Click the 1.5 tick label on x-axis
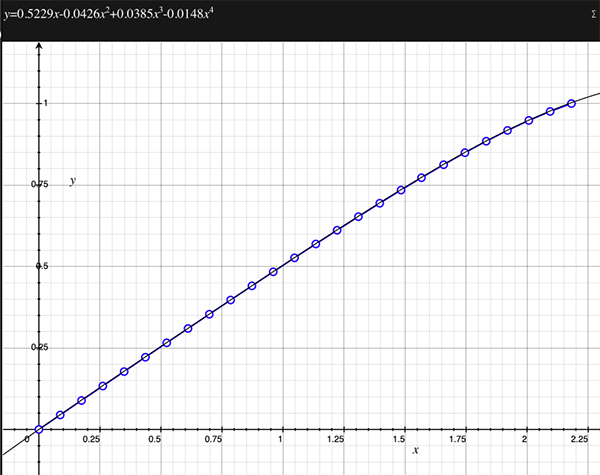 402,439
